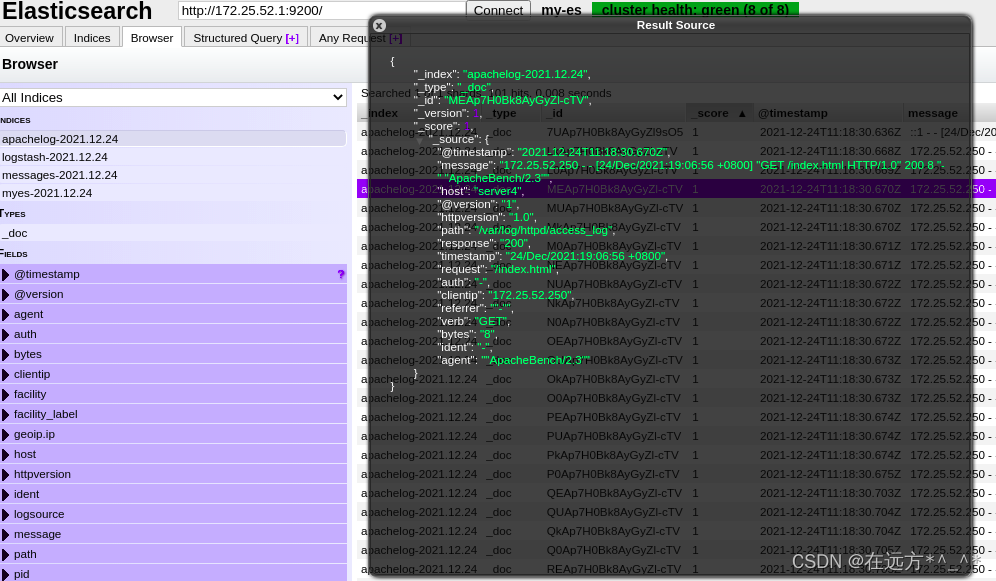Open result row with id PkAp7H0Bk8AyGyZl-cTV

(x=676, y=455)
